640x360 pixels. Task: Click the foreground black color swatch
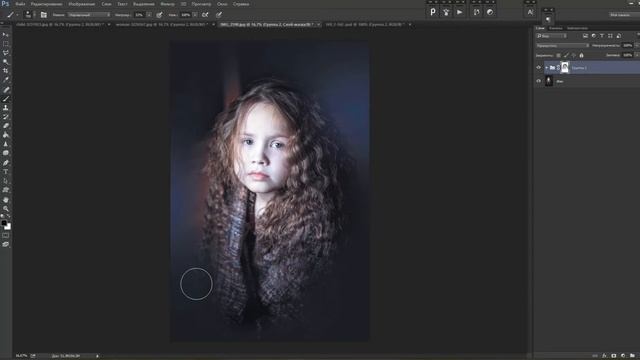(x=4, y=223)
